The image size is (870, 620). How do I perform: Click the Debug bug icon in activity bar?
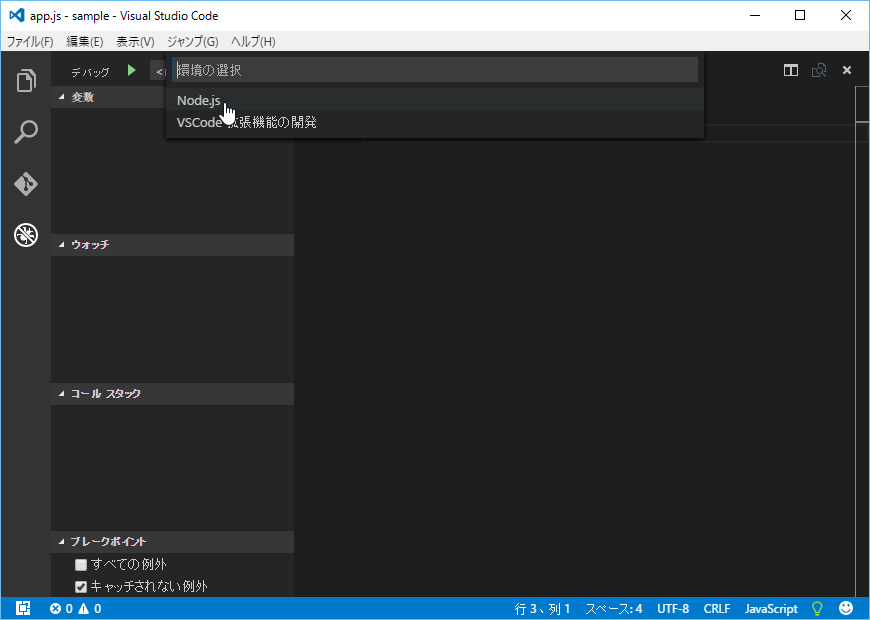pos(26,235)
